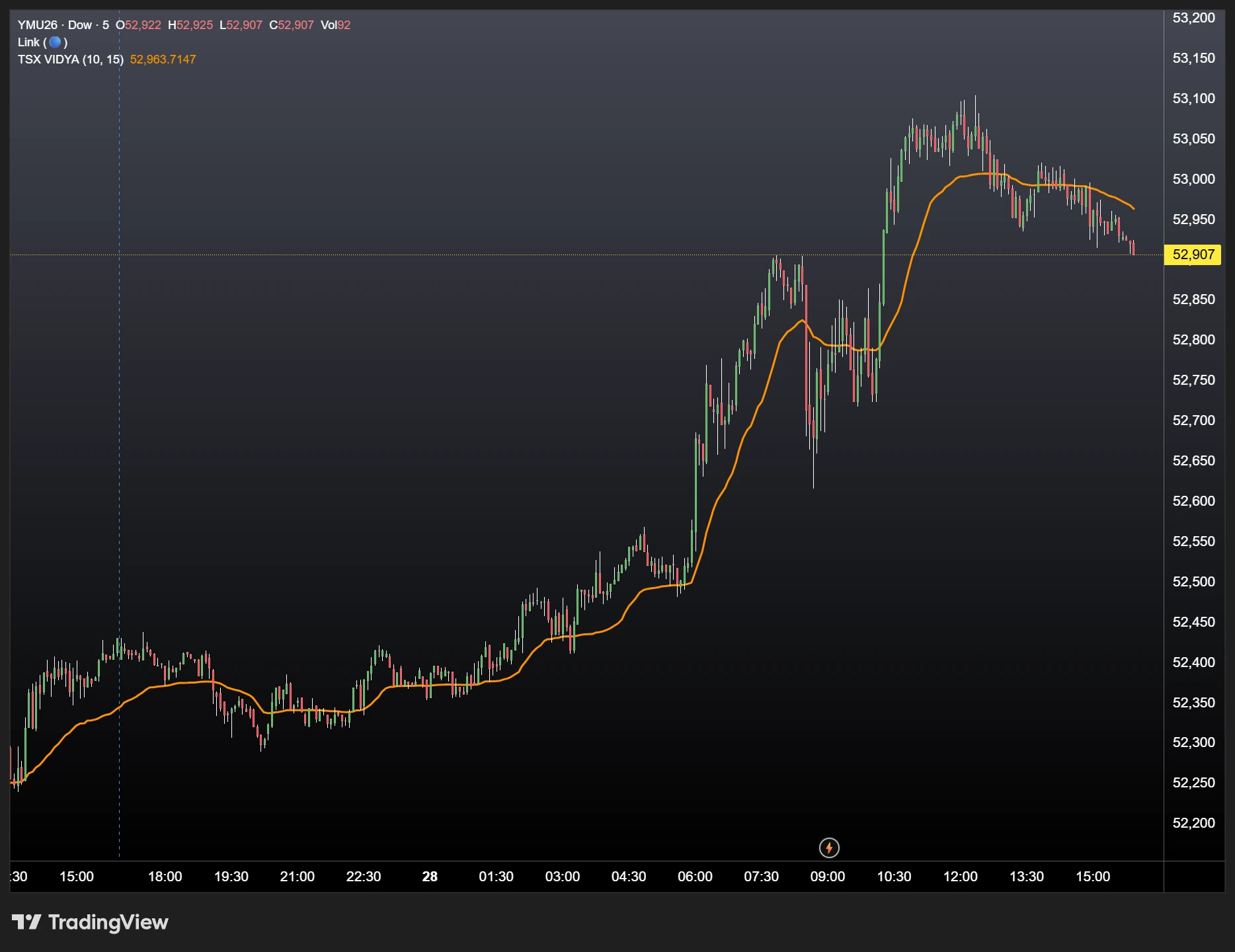1235x952 pixels.
Task: Click the 53,200 price axis label
Action: (x=1193, y=18)
